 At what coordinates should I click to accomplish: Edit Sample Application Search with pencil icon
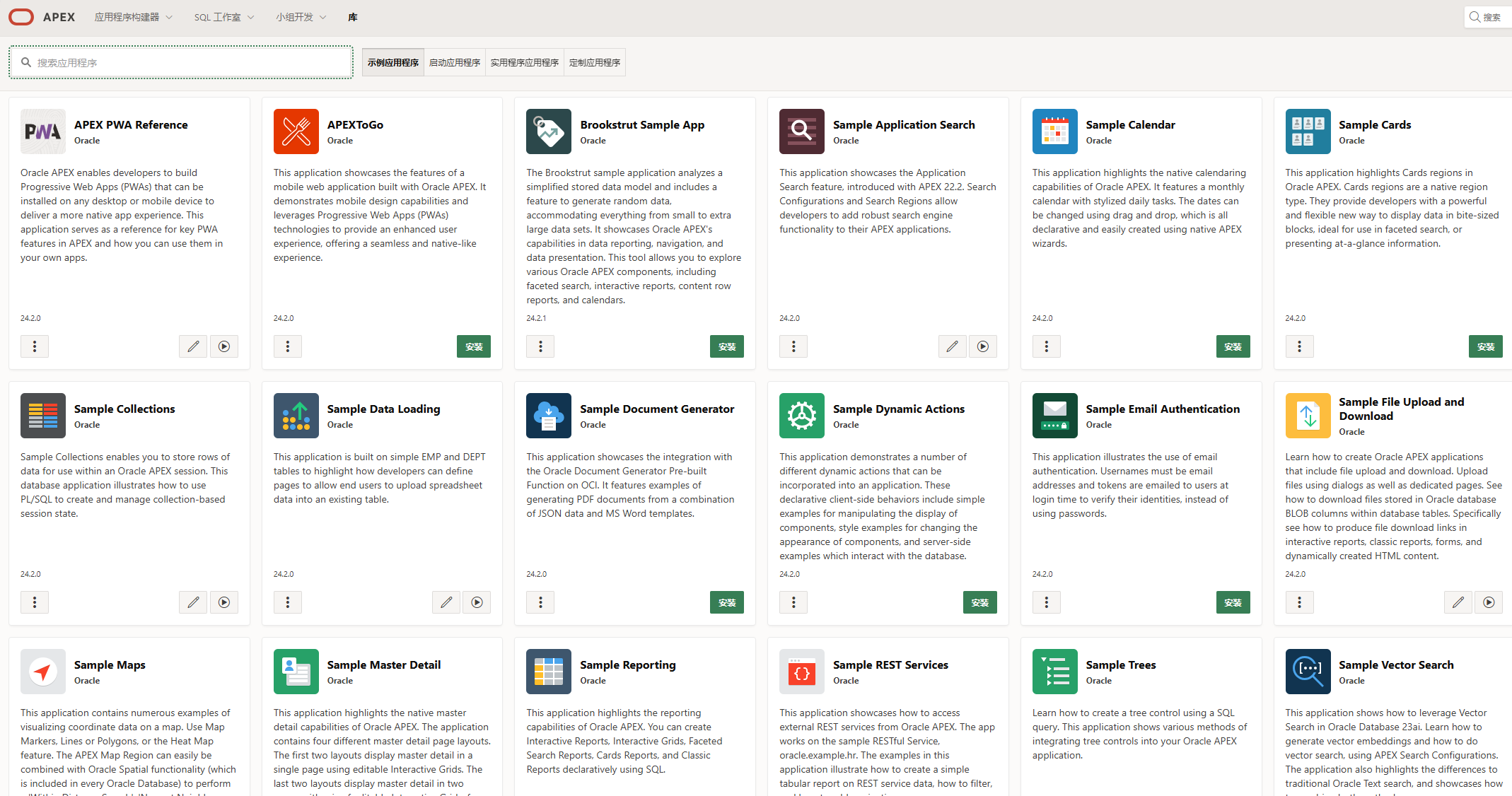click(x=953, y=346)
